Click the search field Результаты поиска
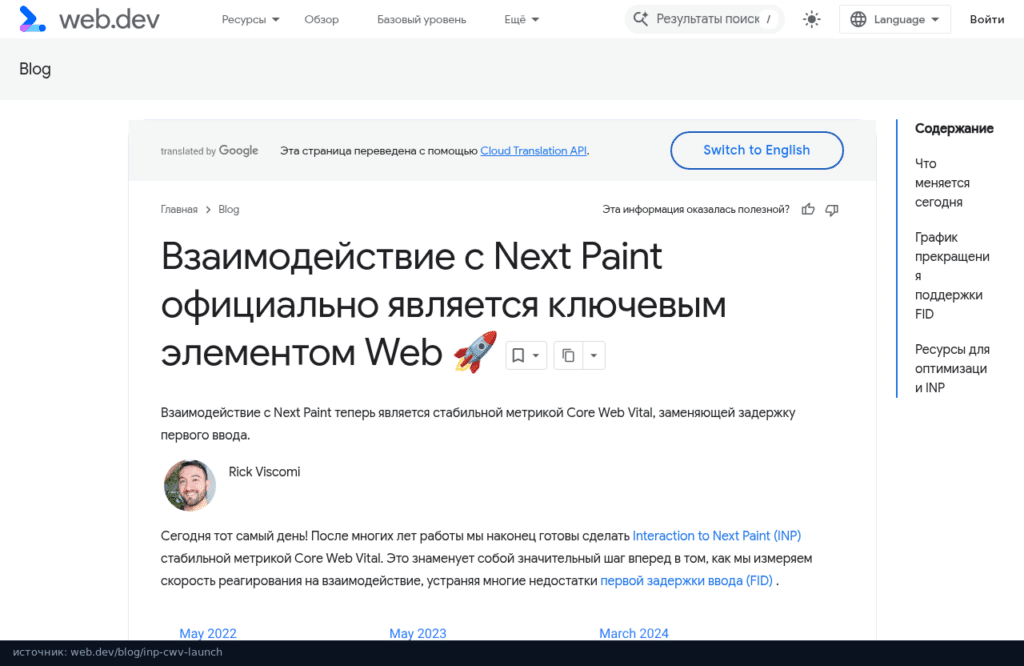The width and height of the screenshot is (1024, 666). 704,20
